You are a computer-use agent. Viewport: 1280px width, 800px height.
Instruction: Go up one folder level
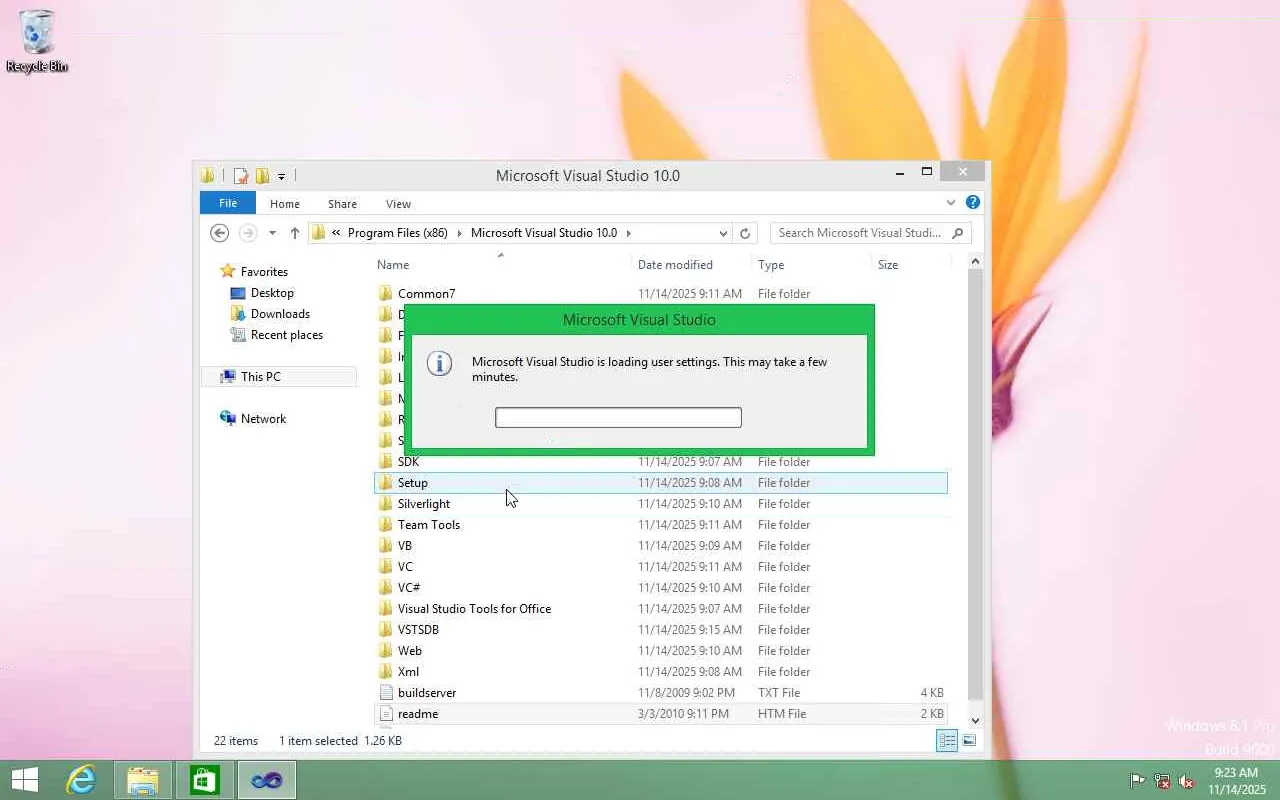[295, 233]
